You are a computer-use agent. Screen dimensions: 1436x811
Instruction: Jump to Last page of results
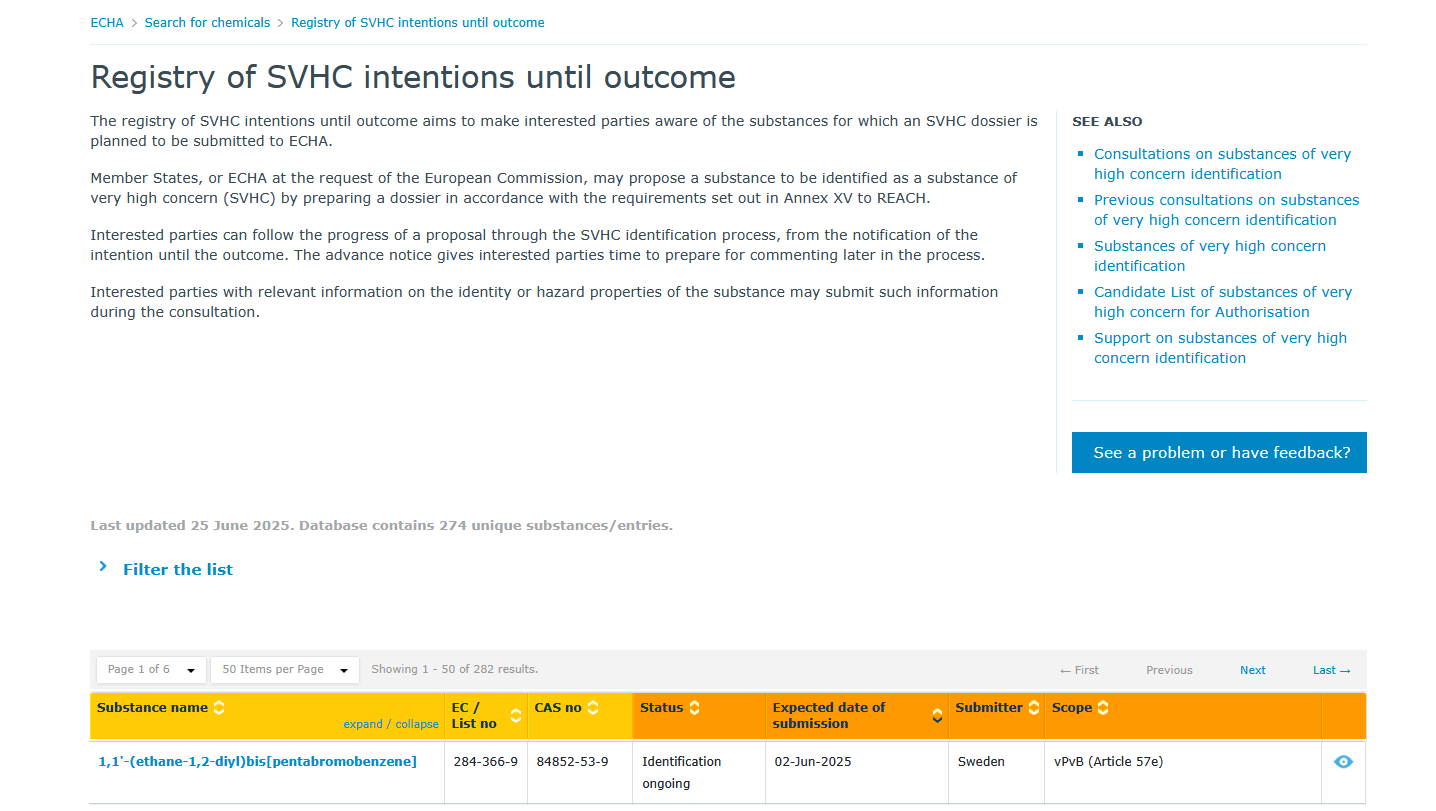(x=1332, y=670)
